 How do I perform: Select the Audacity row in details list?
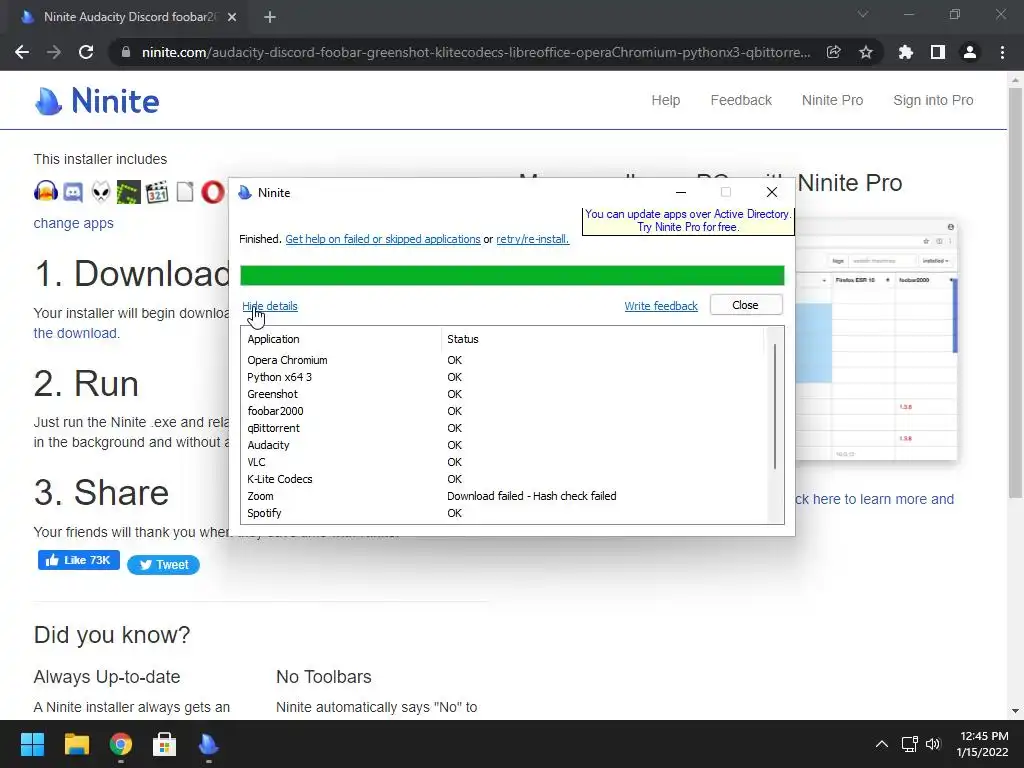click(x=503, y=445)
